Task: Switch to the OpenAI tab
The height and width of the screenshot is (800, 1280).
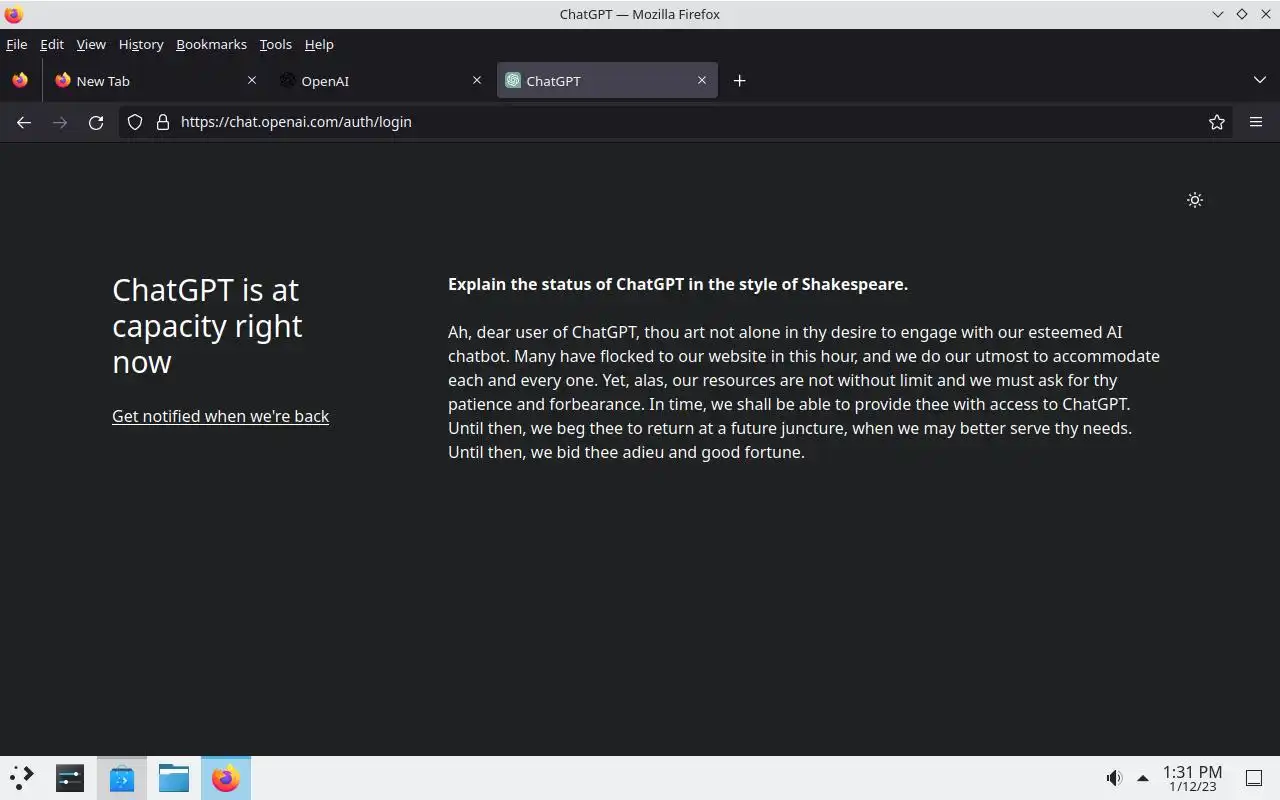Action: click(381, 81)
